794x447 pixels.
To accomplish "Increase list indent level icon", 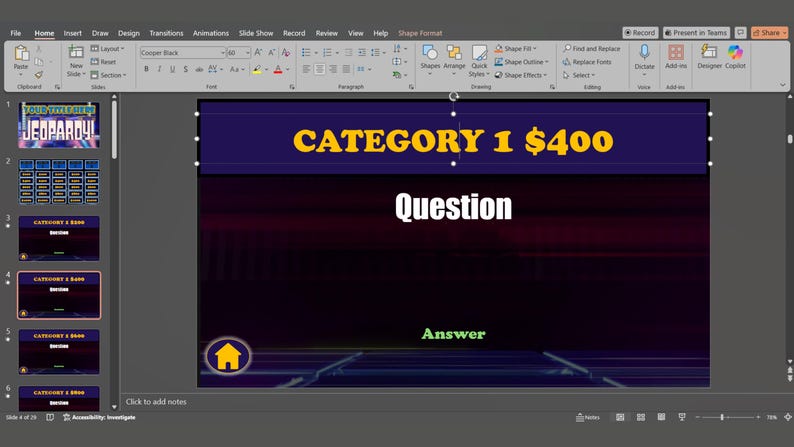I will pos(362,53).
